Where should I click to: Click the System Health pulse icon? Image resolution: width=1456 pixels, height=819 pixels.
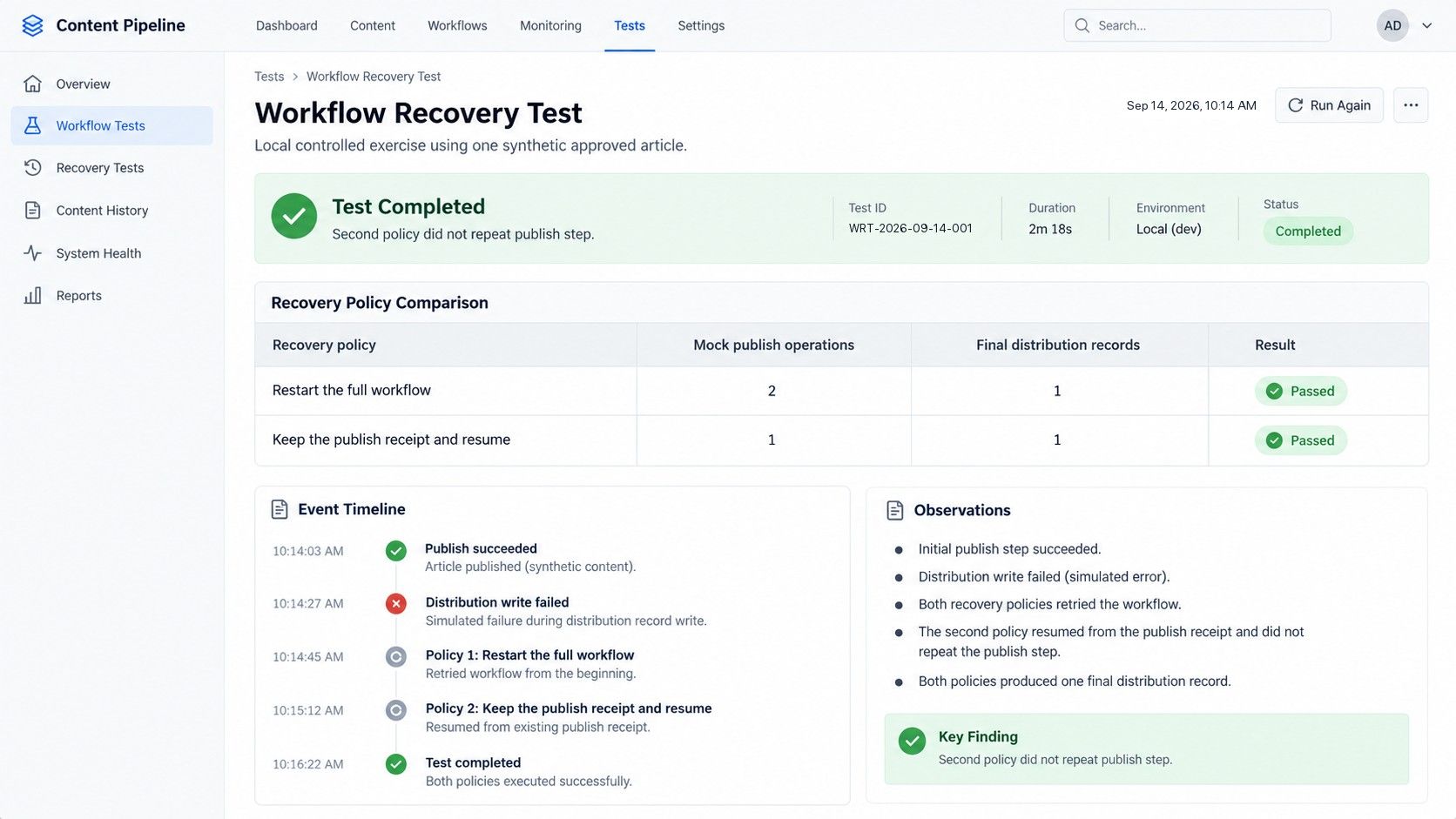click(32, 253)
